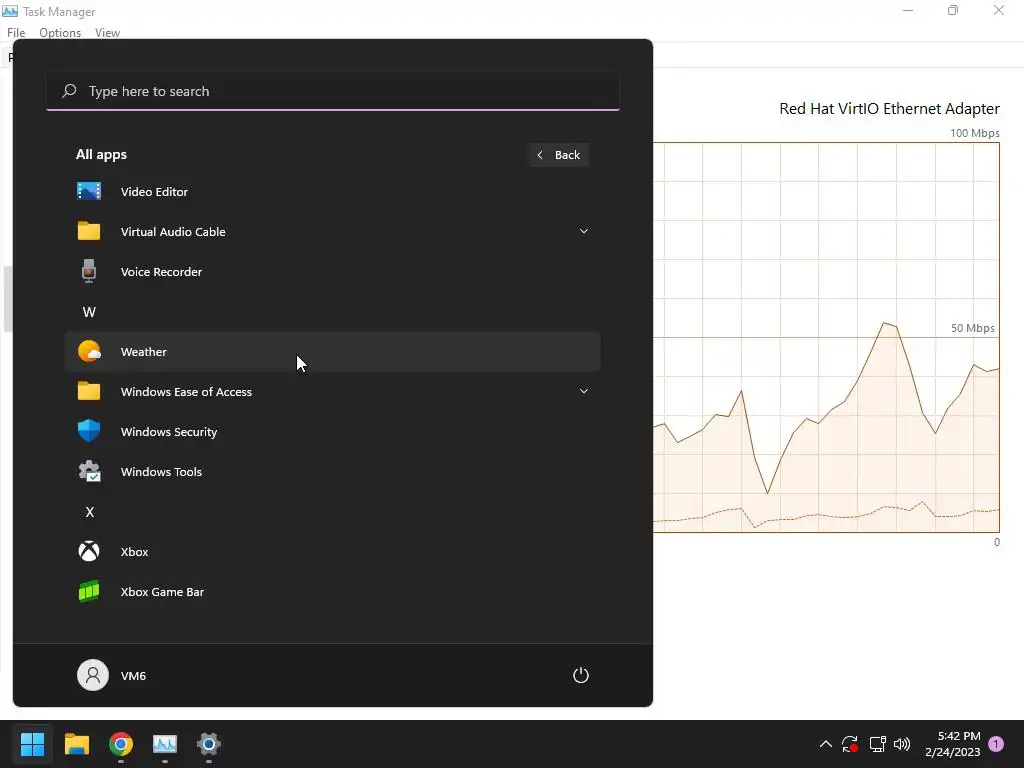Click the Windows Tools gear icon
1024x768 pixels.
[x=89, y=472]
